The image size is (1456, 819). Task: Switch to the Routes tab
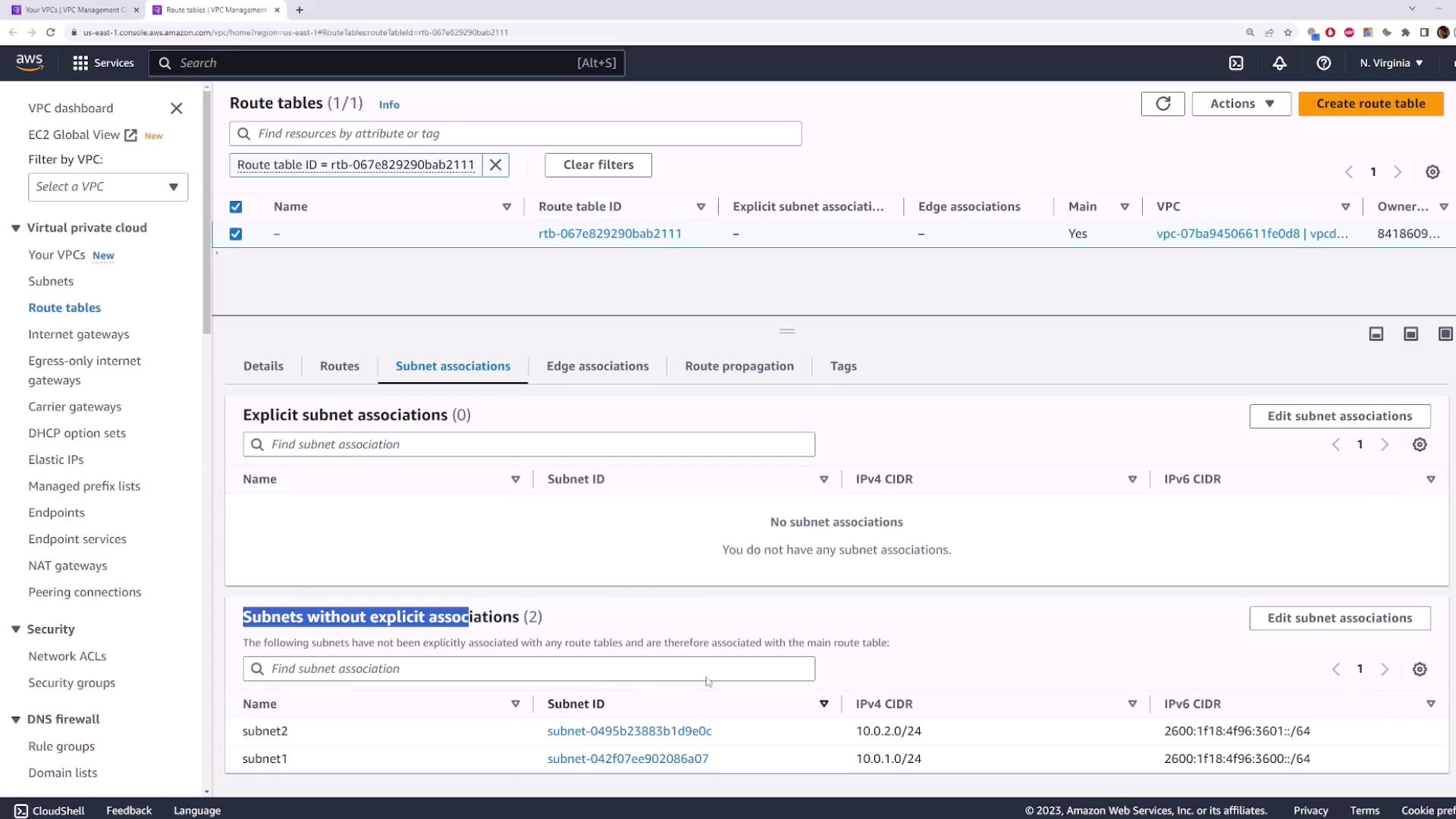coord(340,366)
